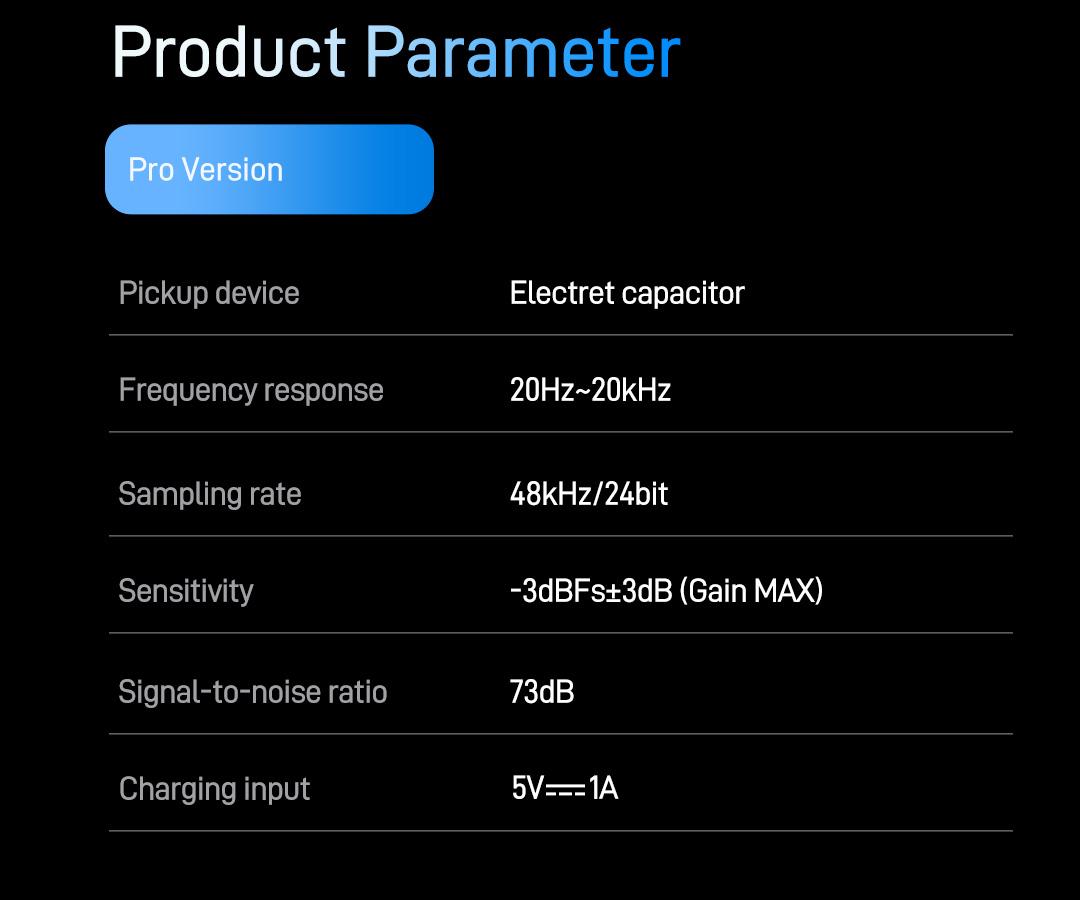Click the direct current symbol
Image resolution: width=1080 pixels, height=900 pixels.
[566, 789]
